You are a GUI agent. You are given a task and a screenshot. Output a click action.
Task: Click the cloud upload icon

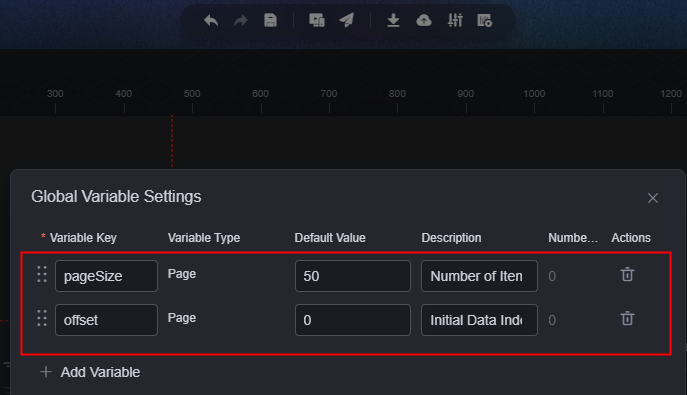pos(424,20)
